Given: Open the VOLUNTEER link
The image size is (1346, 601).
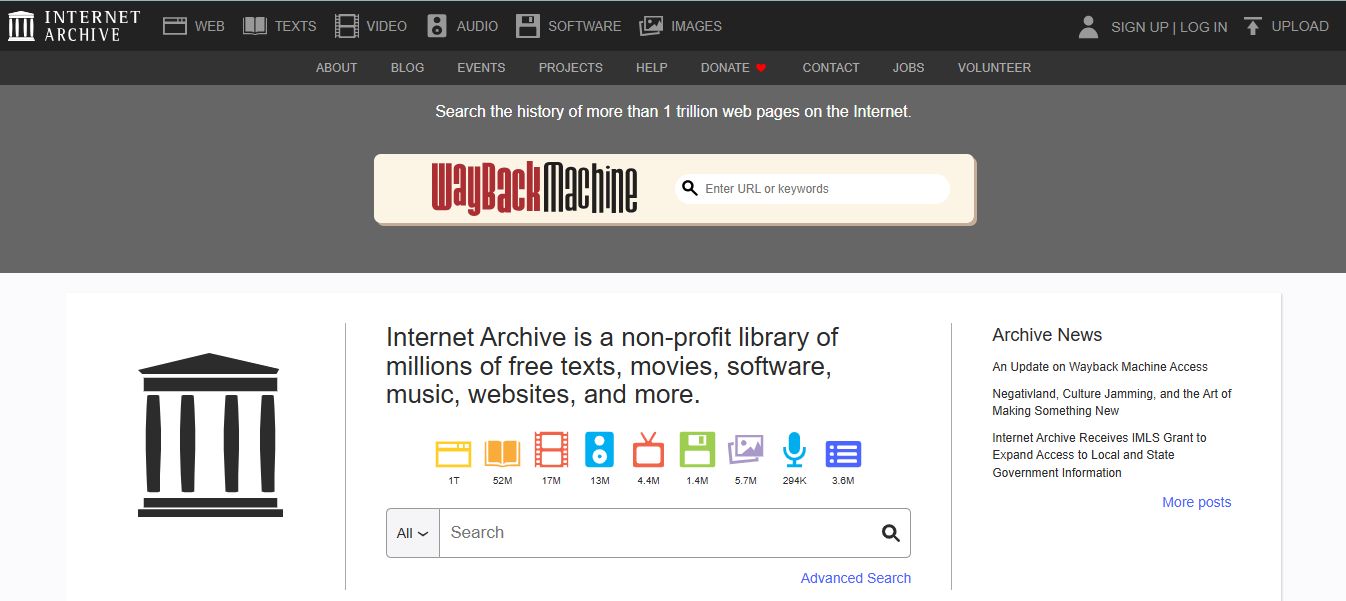Looking at the screenshot, I should coord(994,68).
